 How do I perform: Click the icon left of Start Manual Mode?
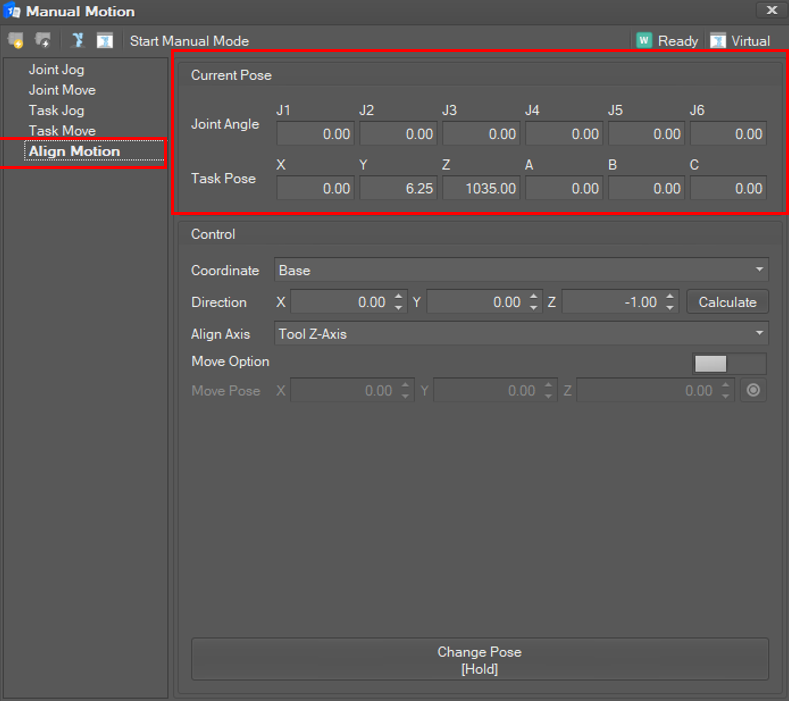coord(105,41)
